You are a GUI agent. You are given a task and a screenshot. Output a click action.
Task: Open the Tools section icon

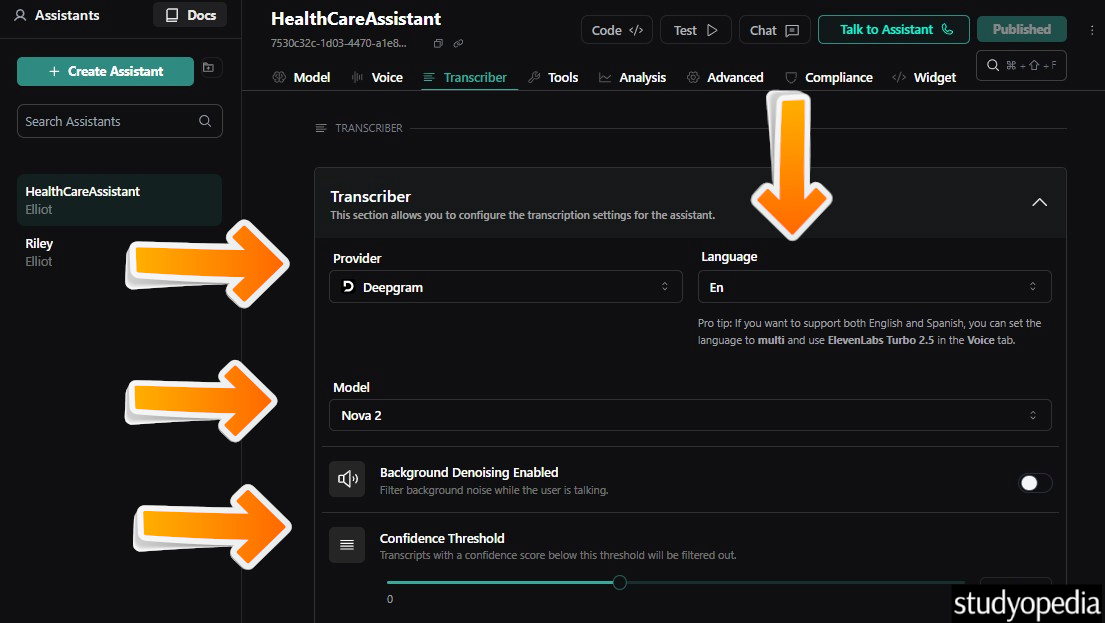pos(533,76)
